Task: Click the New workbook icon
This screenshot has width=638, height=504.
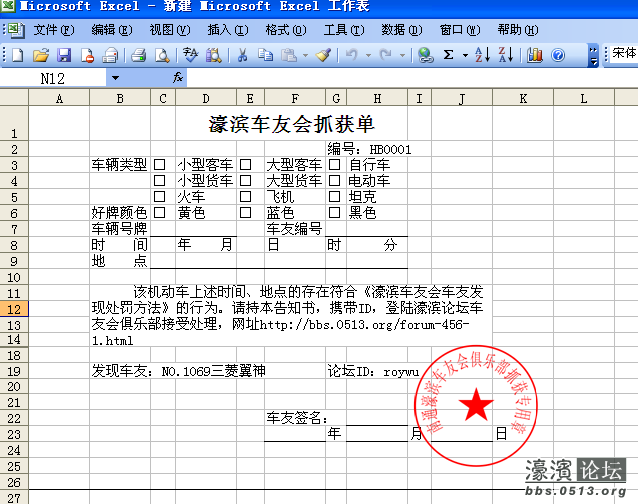Action: pos(17,55)
